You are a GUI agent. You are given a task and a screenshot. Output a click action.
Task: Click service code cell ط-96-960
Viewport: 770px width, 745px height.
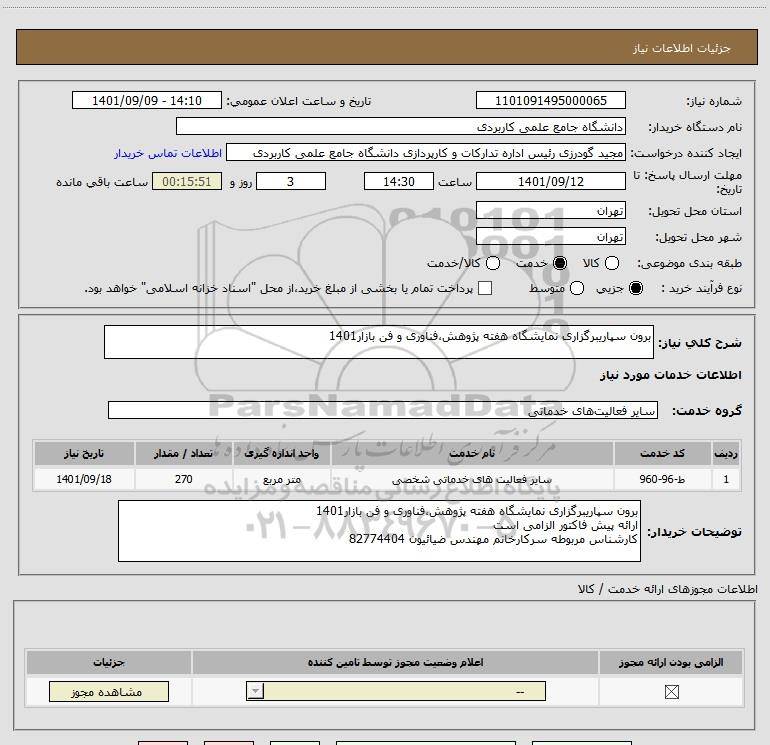pos(662,479)
